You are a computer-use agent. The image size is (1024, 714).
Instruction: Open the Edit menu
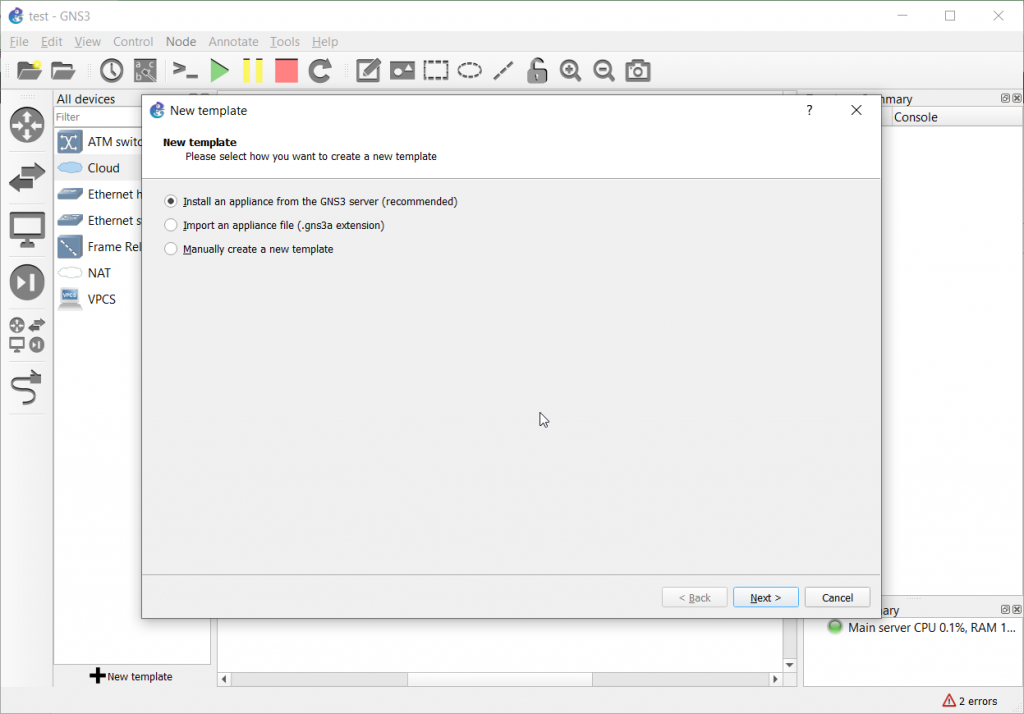[52, 42]
